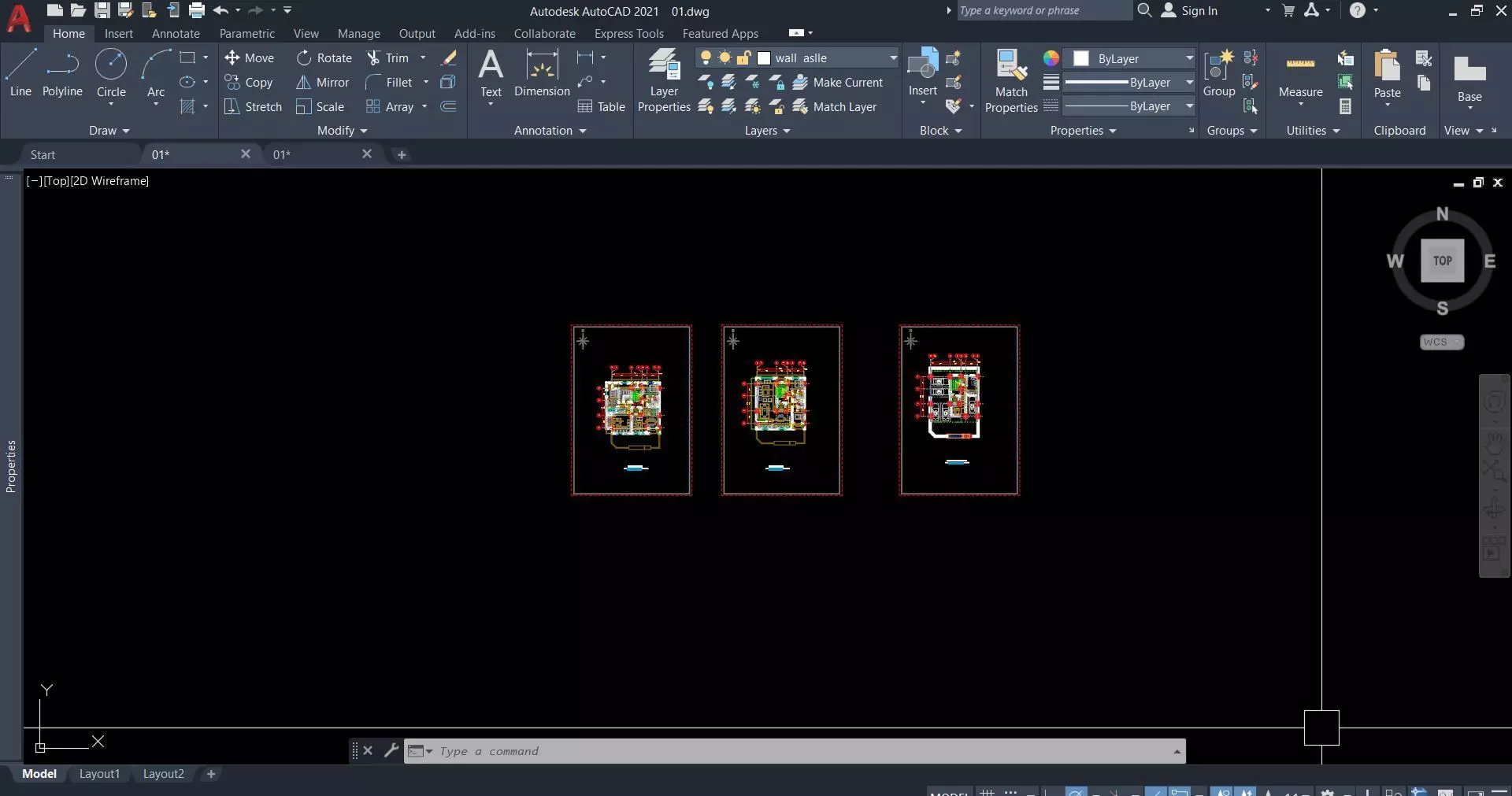
Task: Toggle layer on/off lightbulb for wall asIle
Action: [706, 58]
